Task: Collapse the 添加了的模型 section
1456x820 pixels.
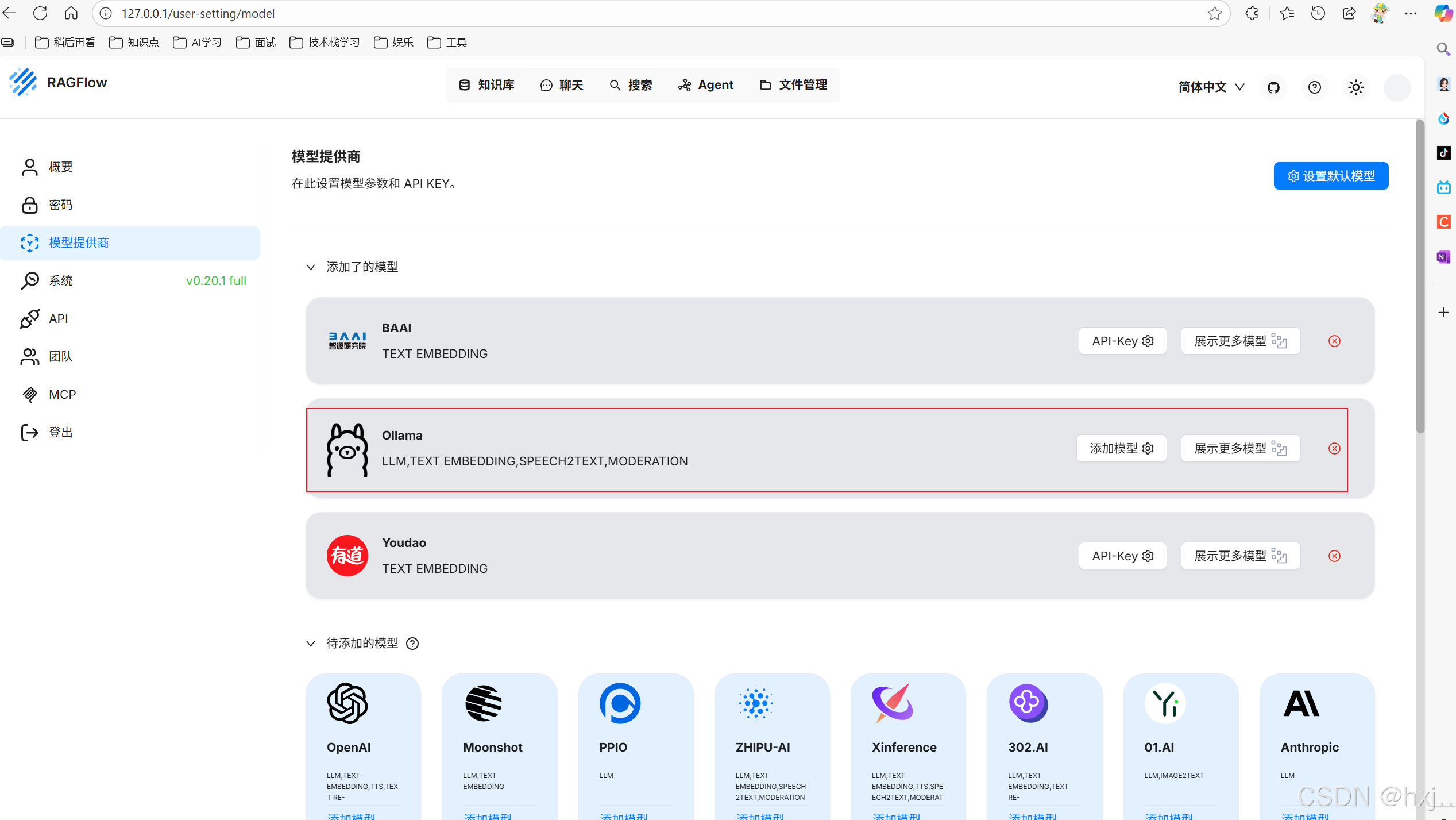Action: click(311, 267)
